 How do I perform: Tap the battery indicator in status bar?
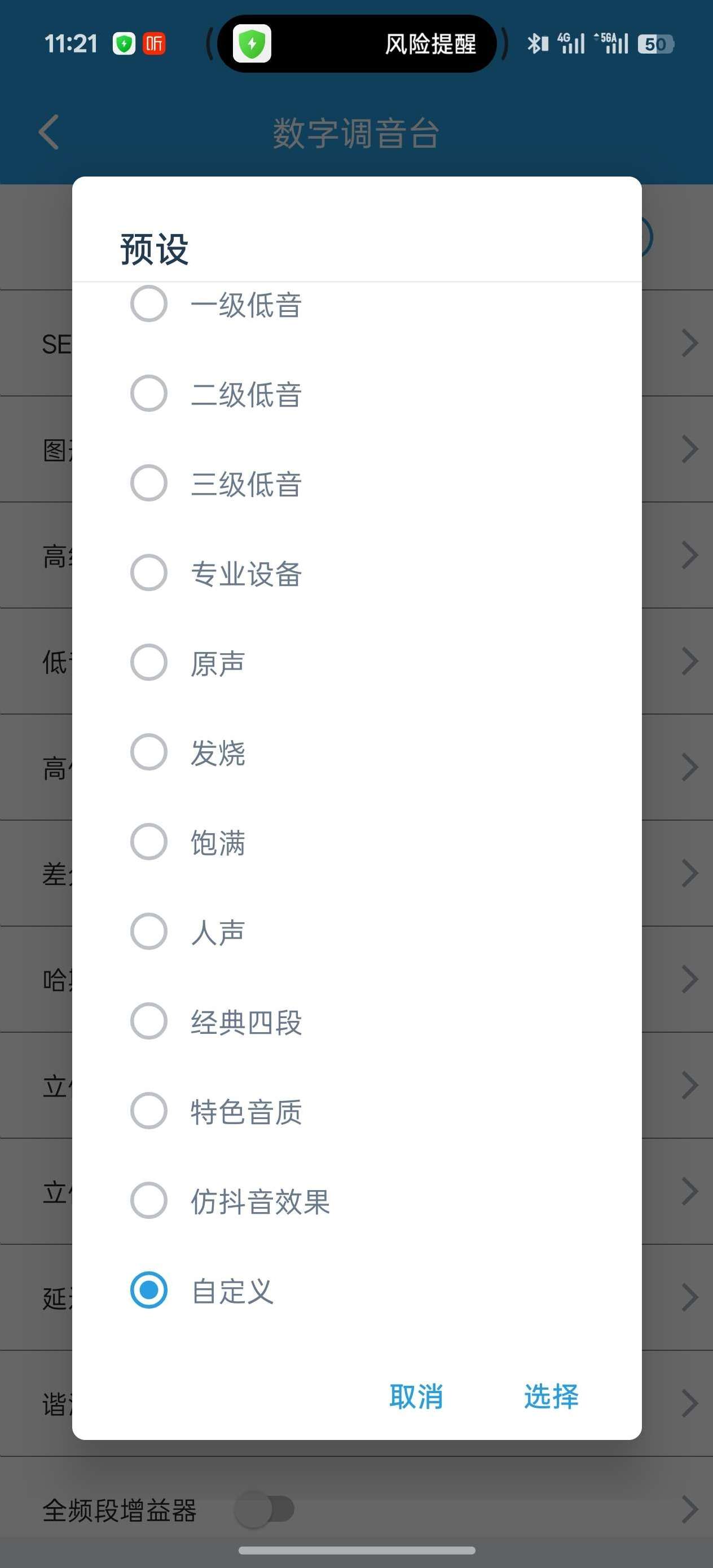coord(655,44)
